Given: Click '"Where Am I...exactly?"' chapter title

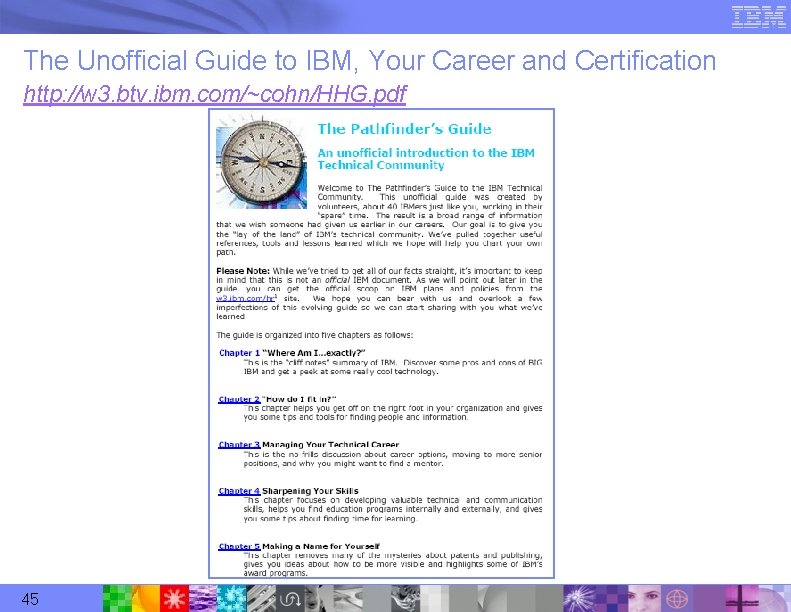Looking at the screenshot, I should click(x=313, y=353).
